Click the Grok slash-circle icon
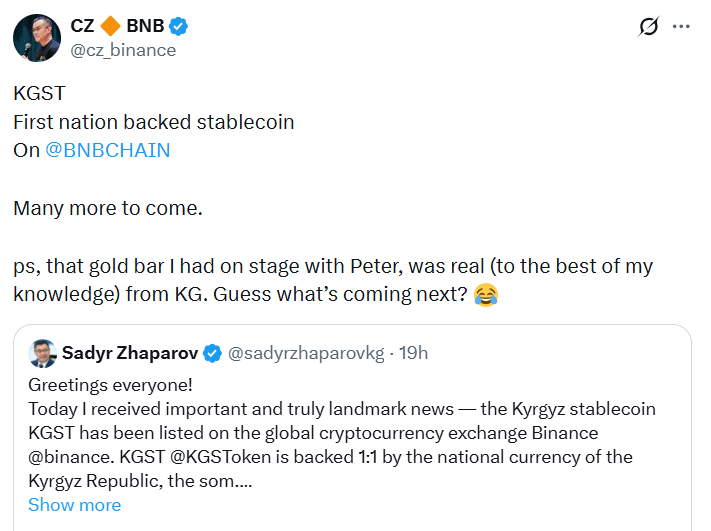Screen dimensions: 711x531 click(x=647, y=27)
